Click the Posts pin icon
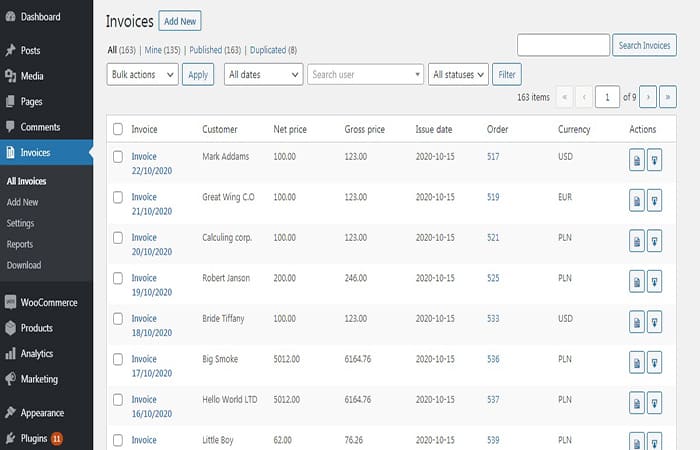This screenshot has width=700, height=450. [x=10, y=50]
